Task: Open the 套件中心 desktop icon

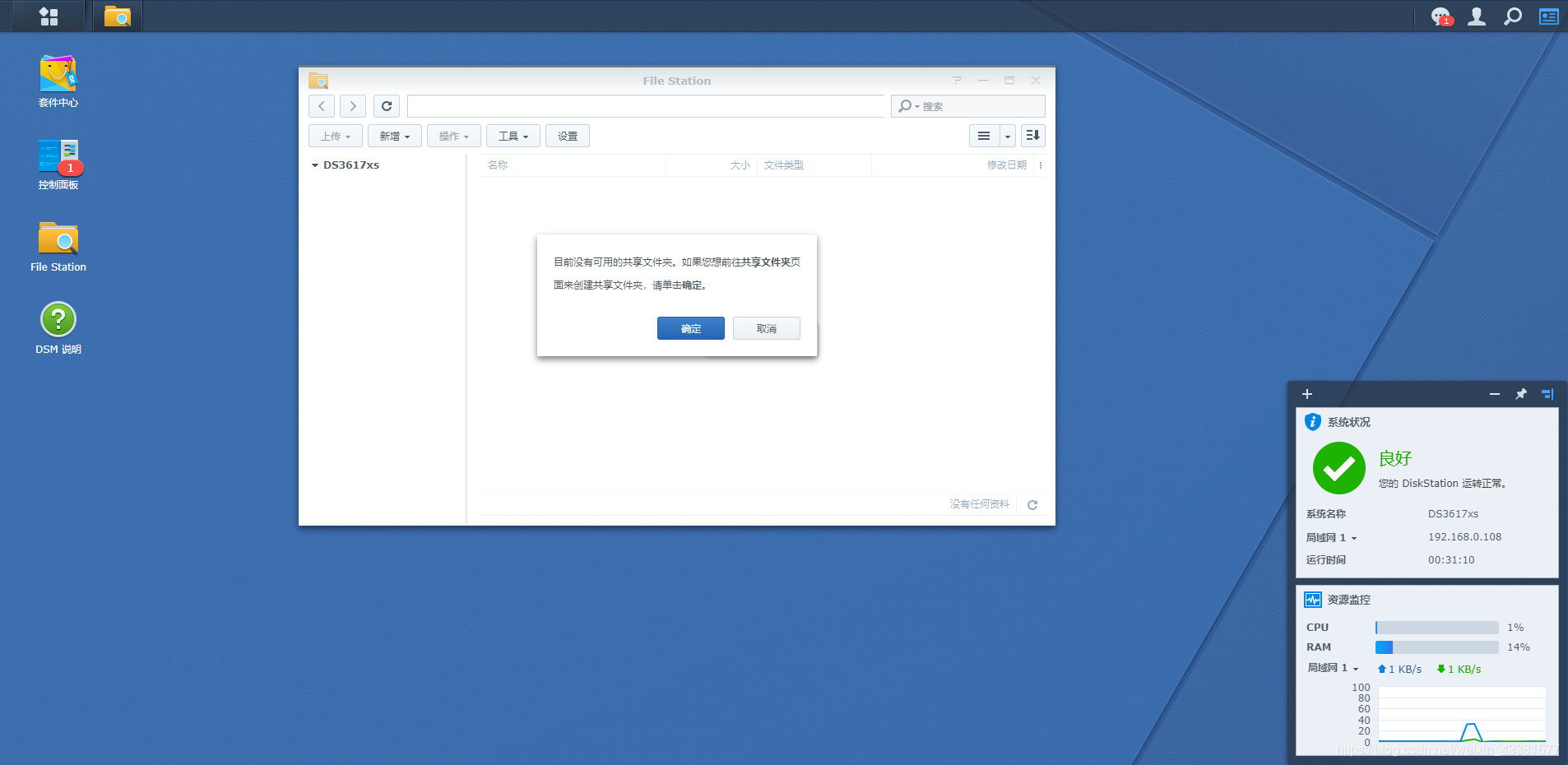Action: pyautogui.click(x=58, y=81)
